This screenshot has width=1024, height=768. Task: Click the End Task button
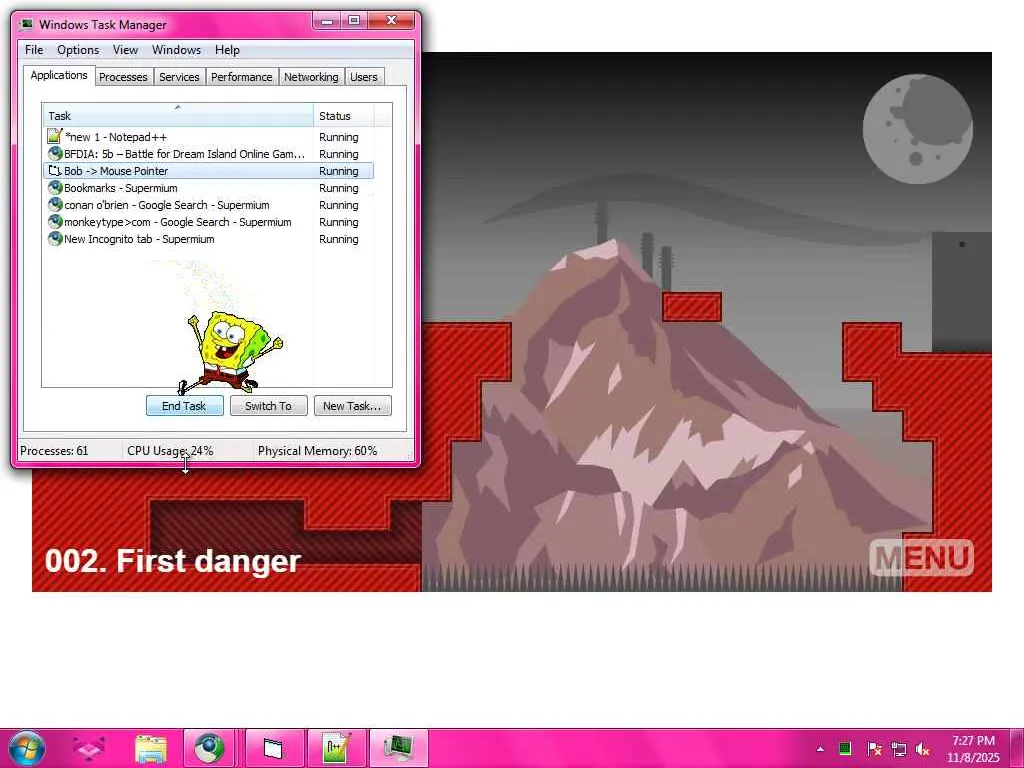click(x=184, y=406)
